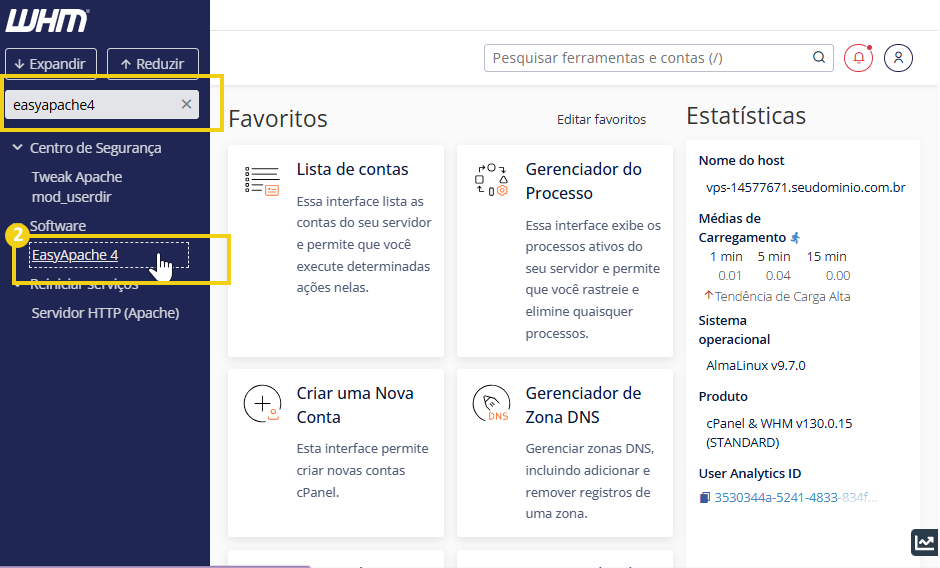This screenshot has width=940, height=568.
Task: Click the running-man load average icon
Action: [796, 238]
